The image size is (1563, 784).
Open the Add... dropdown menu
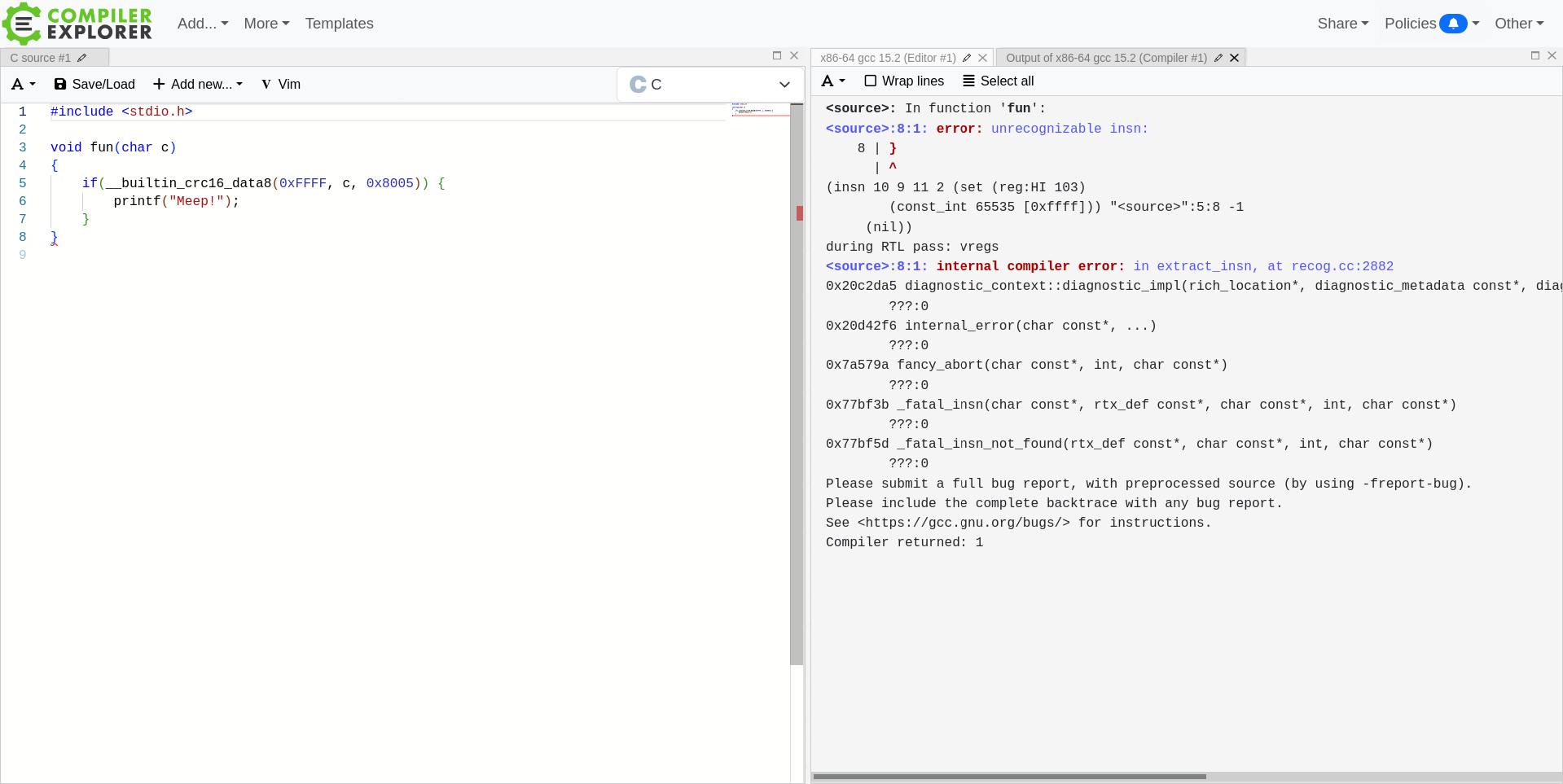tap(203, 24)
